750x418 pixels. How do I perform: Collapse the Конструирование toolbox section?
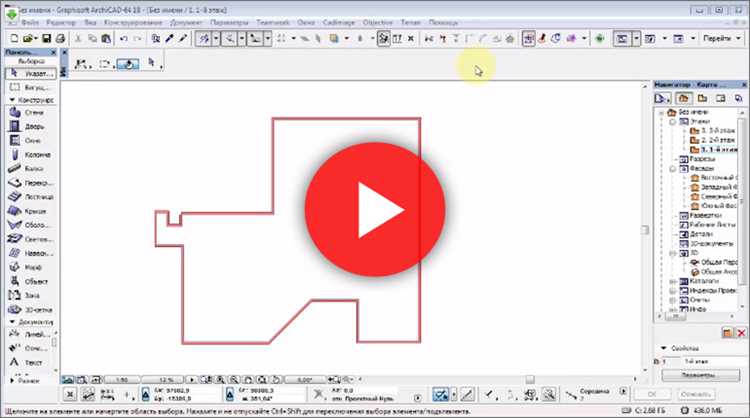[12, 100]
